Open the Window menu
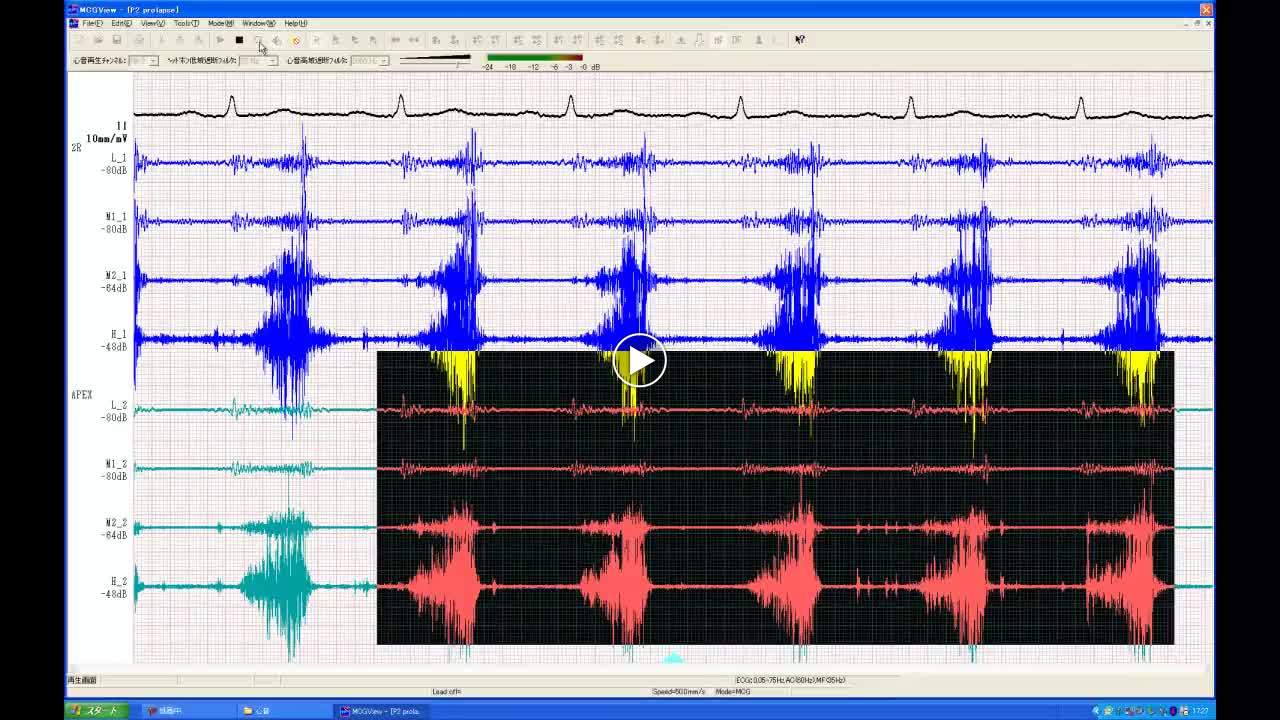Viewport: 1280px width, 720px height. click(259, 23)
